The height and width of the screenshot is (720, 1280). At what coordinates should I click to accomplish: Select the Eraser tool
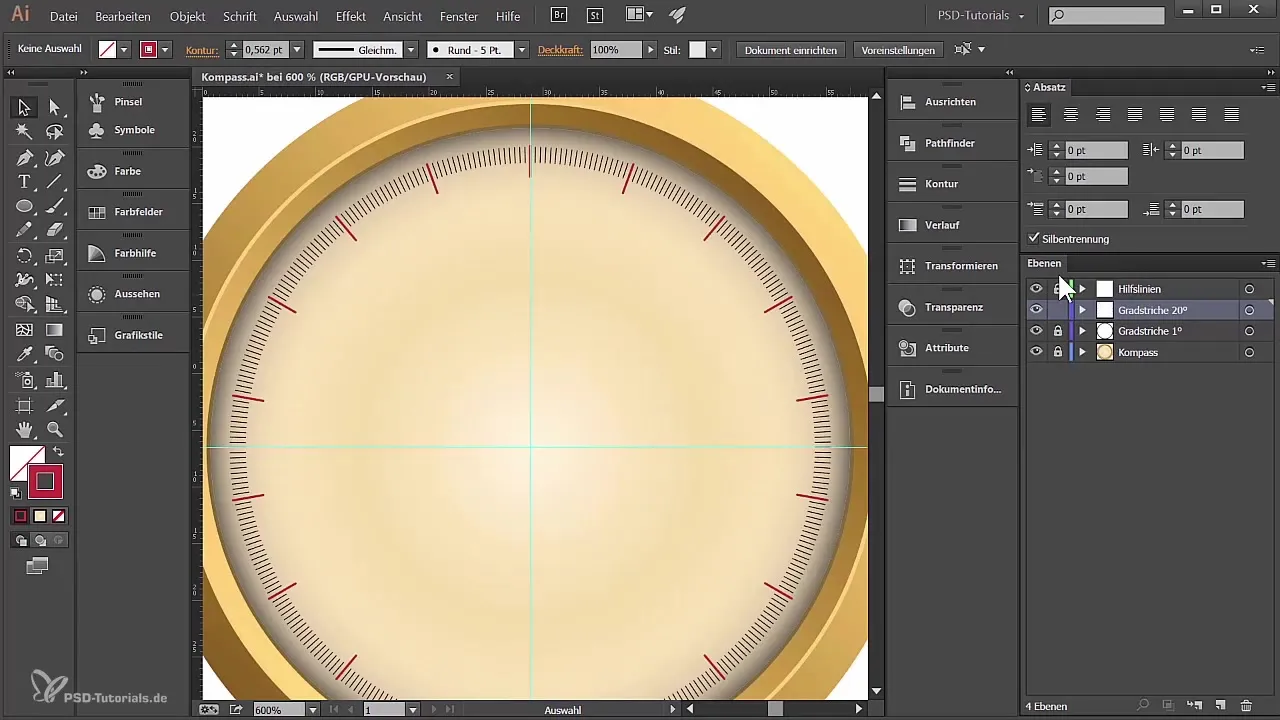pos(55,231)
